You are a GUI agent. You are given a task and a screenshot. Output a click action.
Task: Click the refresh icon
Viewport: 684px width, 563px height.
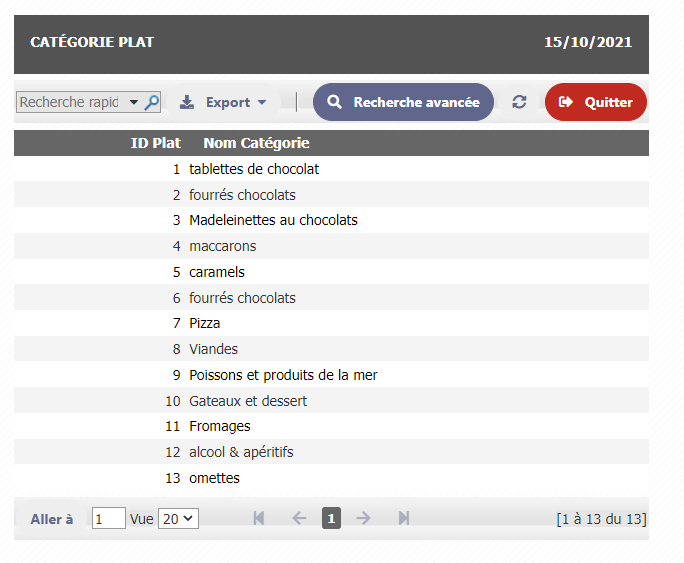tap(519, 102)
